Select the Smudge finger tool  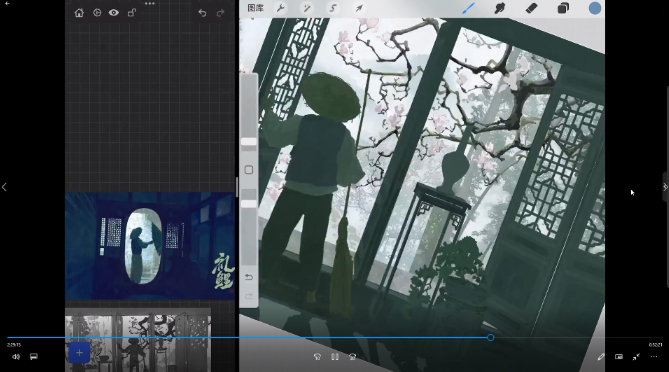click(500, 8)
